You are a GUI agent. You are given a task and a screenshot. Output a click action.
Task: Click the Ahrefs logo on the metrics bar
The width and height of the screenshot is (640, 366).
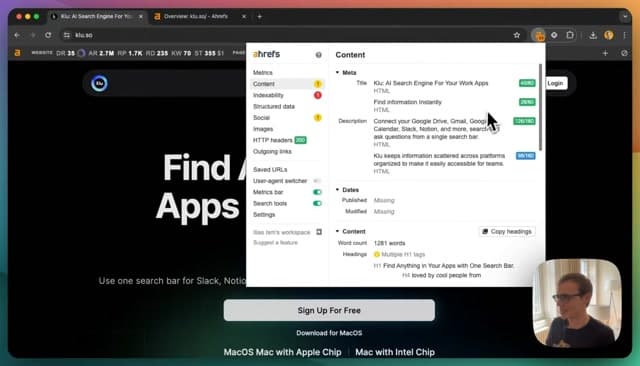pos(17,53)
